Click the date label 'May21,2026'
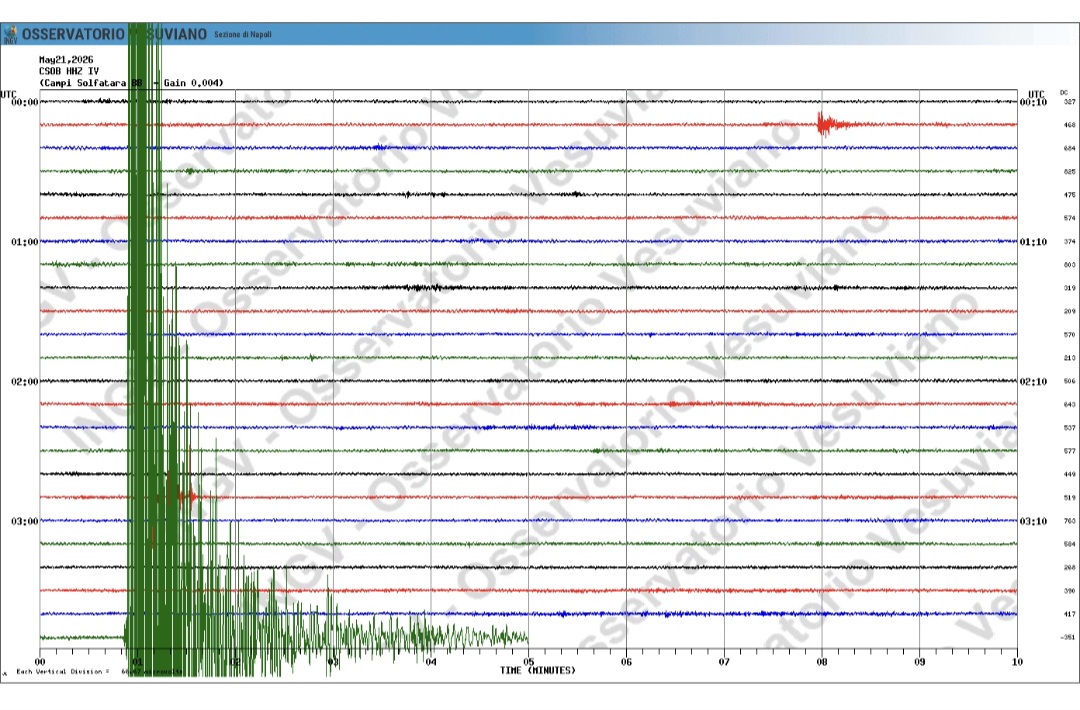Screen dimensions: 1080x710 (x=66, y=60)
